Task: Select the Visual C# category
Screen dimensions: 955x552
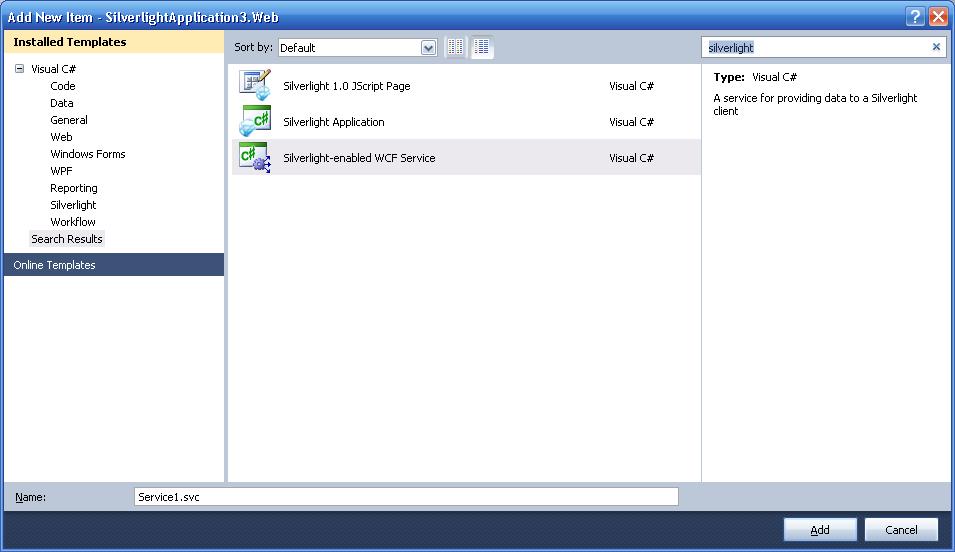Action: pos(54,69)
